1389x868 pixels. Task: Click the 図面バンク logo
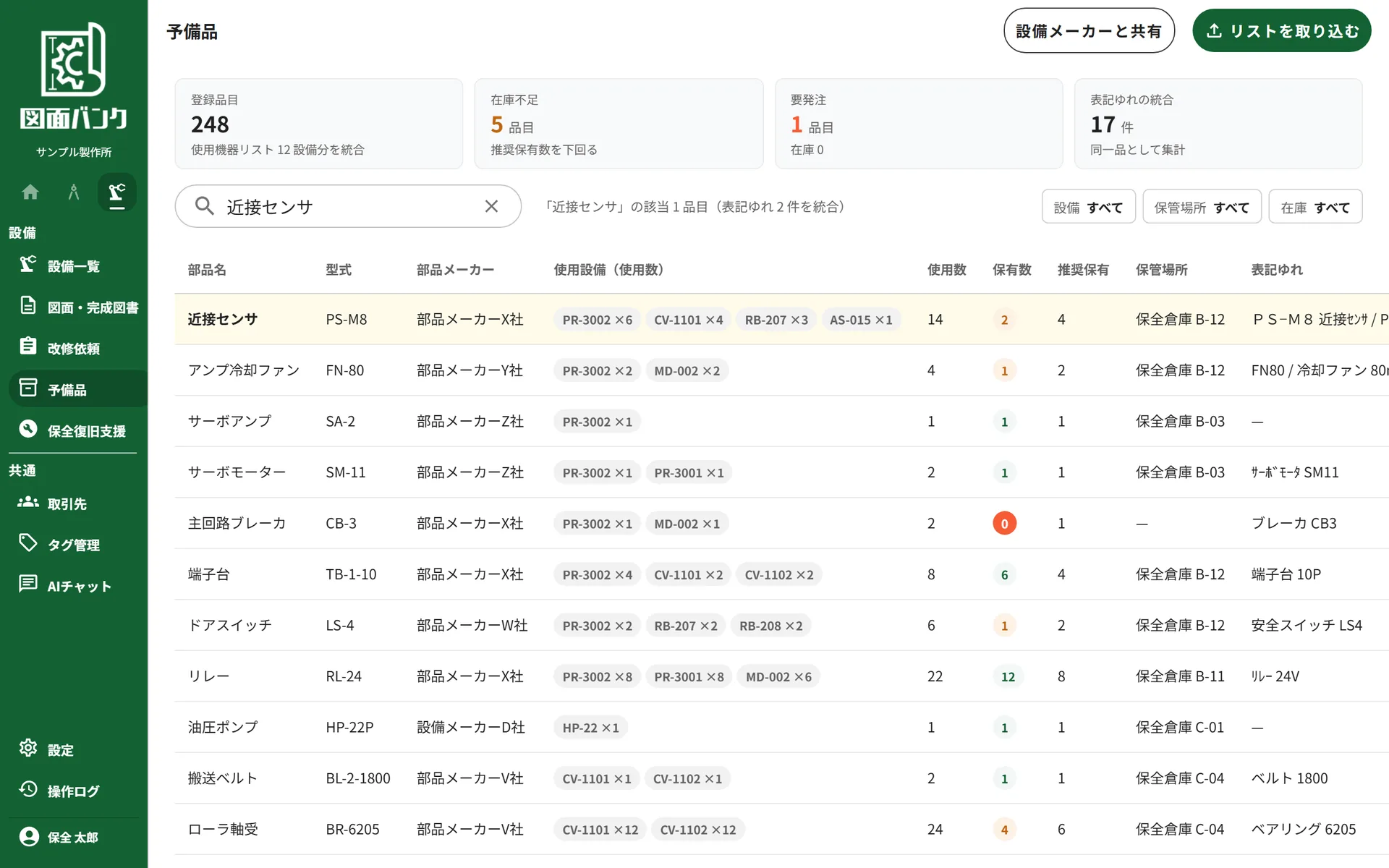(x=74, y=76)
